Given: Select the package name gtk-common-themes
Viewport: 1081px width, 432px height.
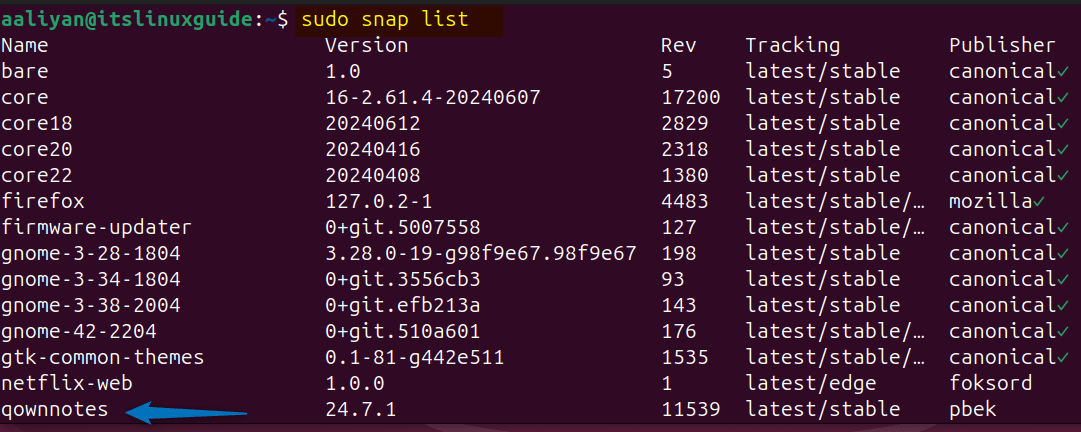Looking at the screenshot, I should click(x=103, y=358).
